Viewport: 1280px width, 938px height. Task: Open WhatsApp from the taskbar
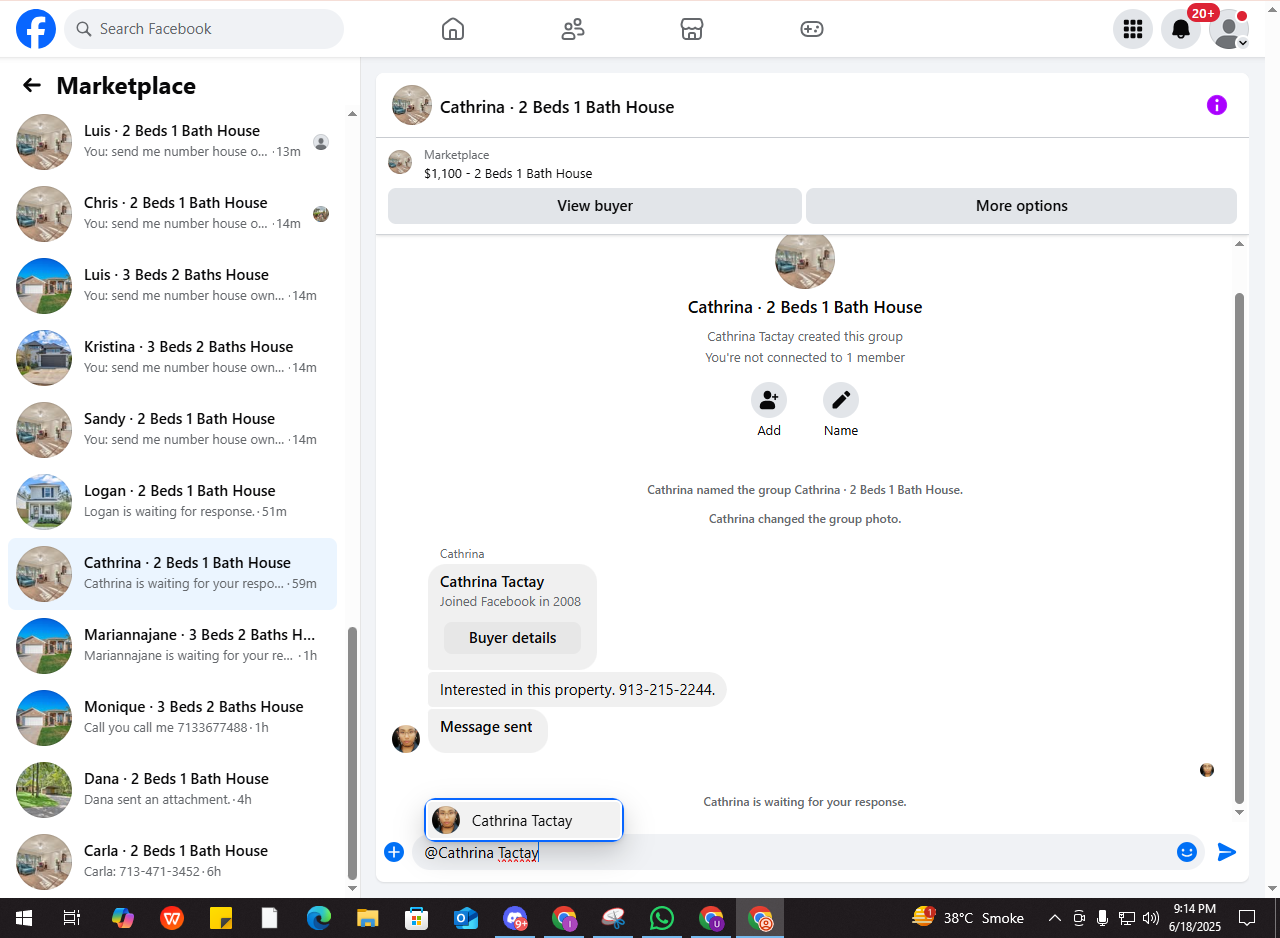coord(662,918)
